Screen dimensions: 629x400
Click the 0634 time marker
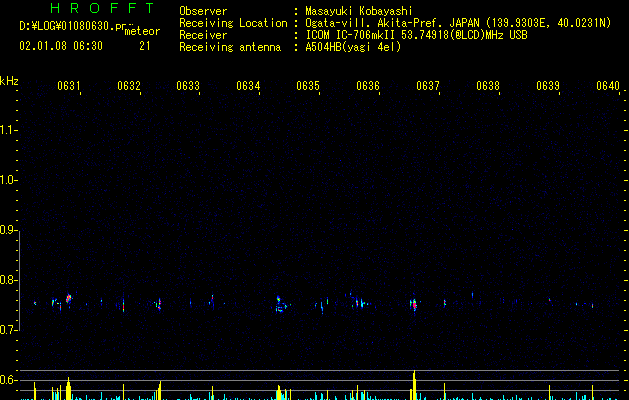pyautogui.click(x=248, y=85)
